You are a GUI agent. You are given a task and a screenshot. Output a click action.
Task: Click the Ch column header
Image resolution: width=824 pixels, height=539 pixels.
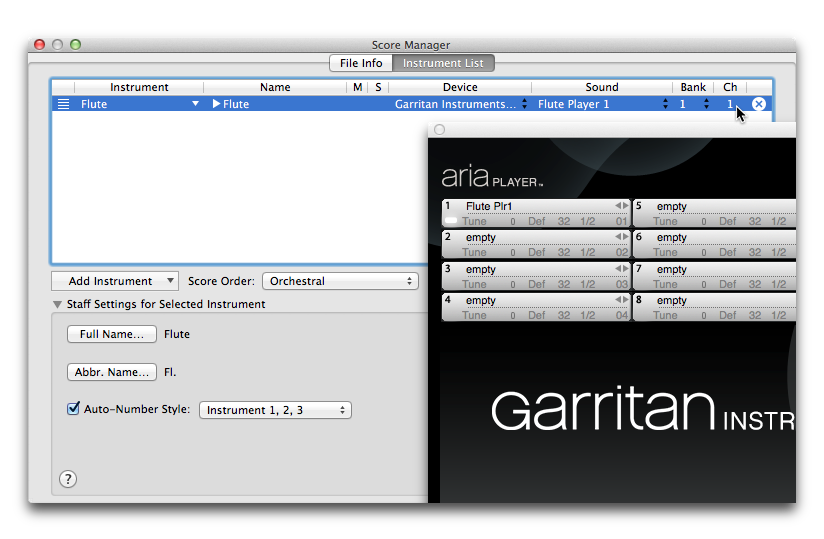[x=730, y=87]
